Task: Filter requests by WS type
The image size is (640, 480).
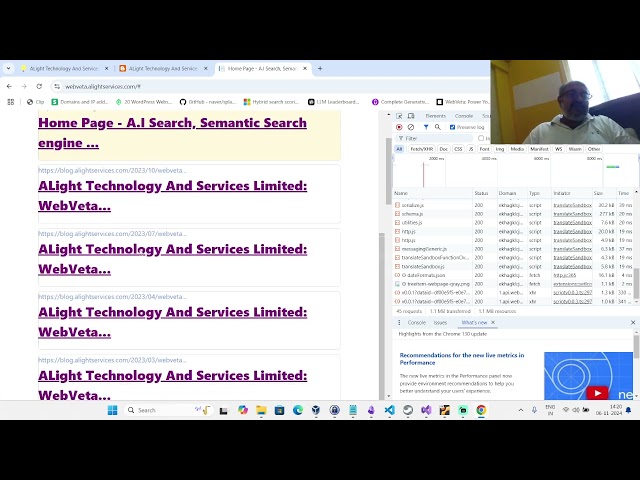Action: [x=558, y=149]
